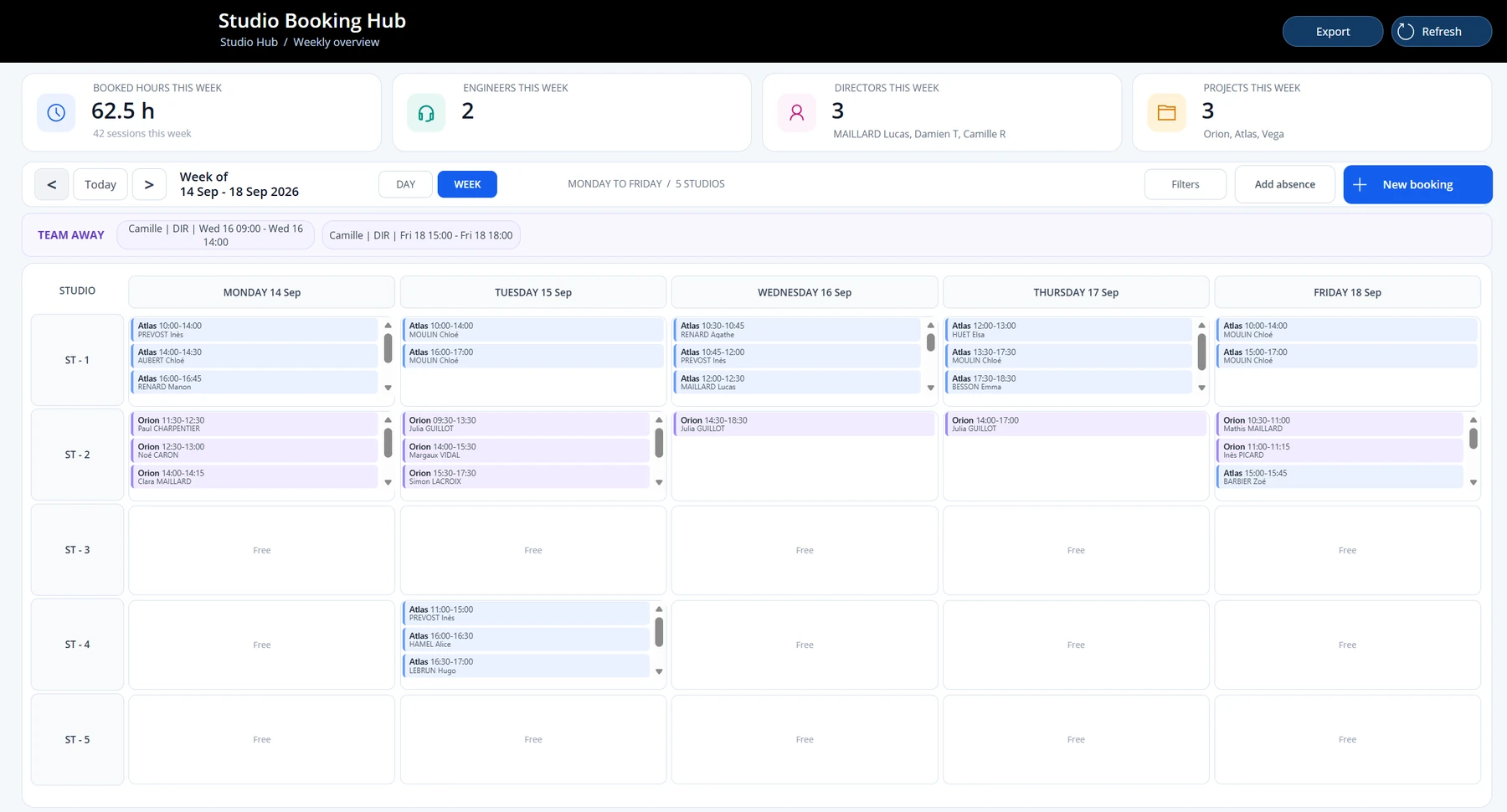Click the refresh circular arrow icon
The width and height of the screenshot is (1507, 812).
click(x=1406, y=32)
